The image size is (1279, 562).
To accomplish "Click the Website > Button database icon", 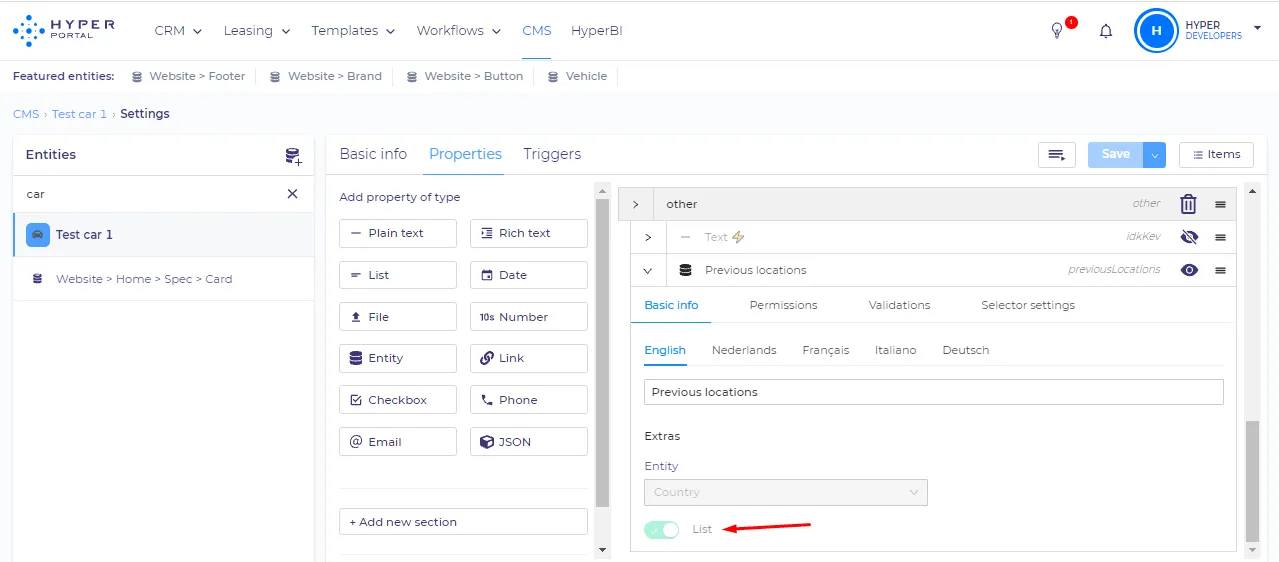I will coord(412,76).
